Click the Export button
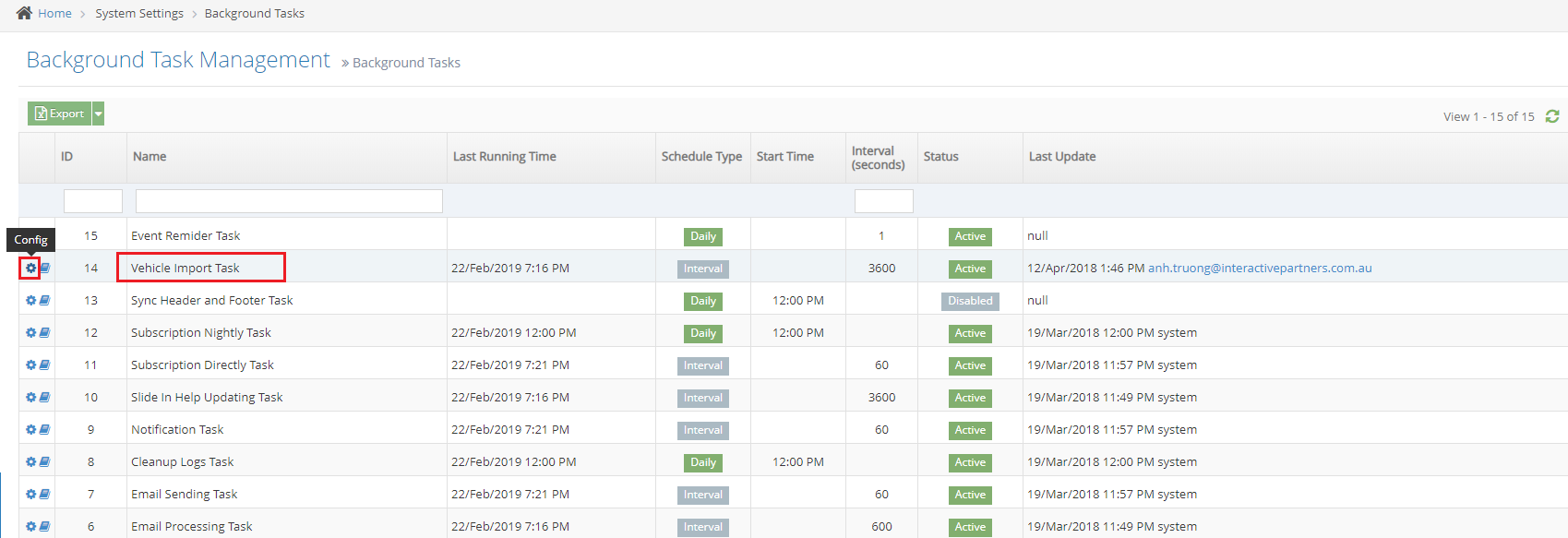Image resolution: width=1568 pixels, height=538 pixels. (60, 114)
